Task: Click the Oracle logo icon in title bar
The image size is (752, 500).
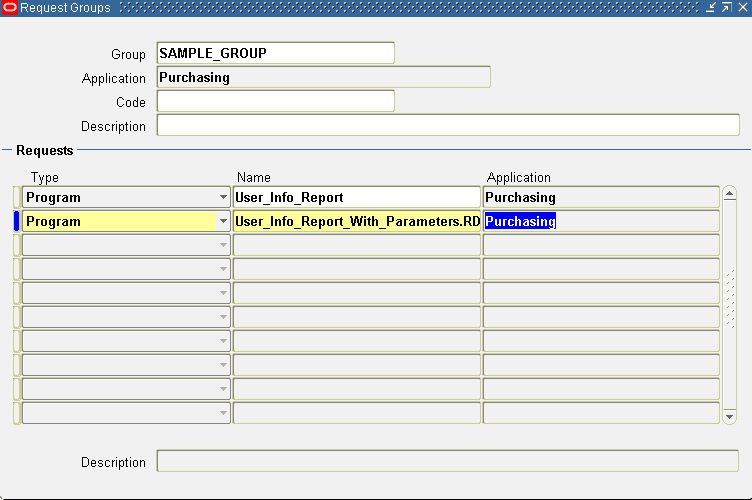Action: point(10,8)
